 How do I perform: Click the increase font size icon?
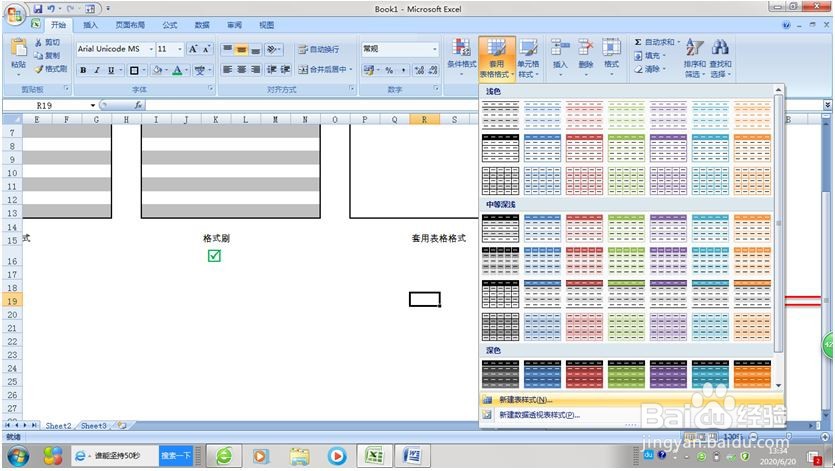tap(193, 49)
